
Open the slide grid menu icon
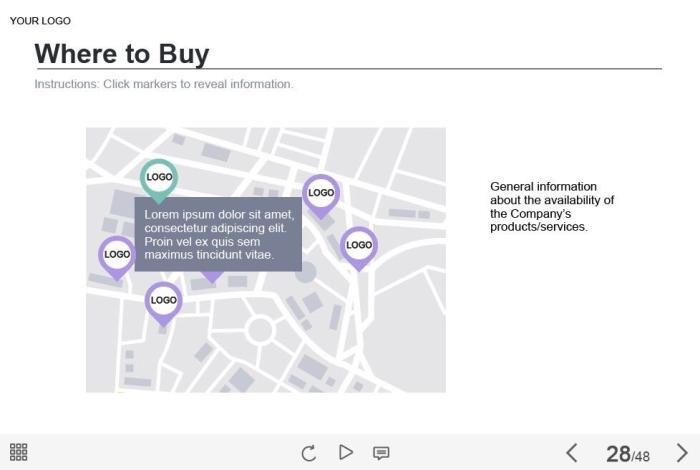(x=19, y=453)
